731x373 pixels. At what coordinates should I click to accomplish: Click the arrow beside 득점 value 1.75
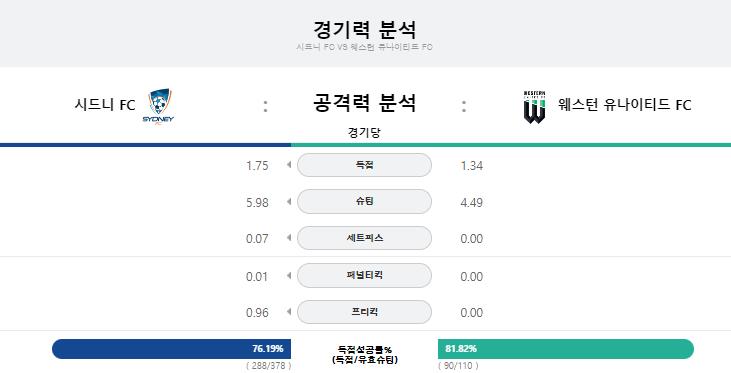289,165
